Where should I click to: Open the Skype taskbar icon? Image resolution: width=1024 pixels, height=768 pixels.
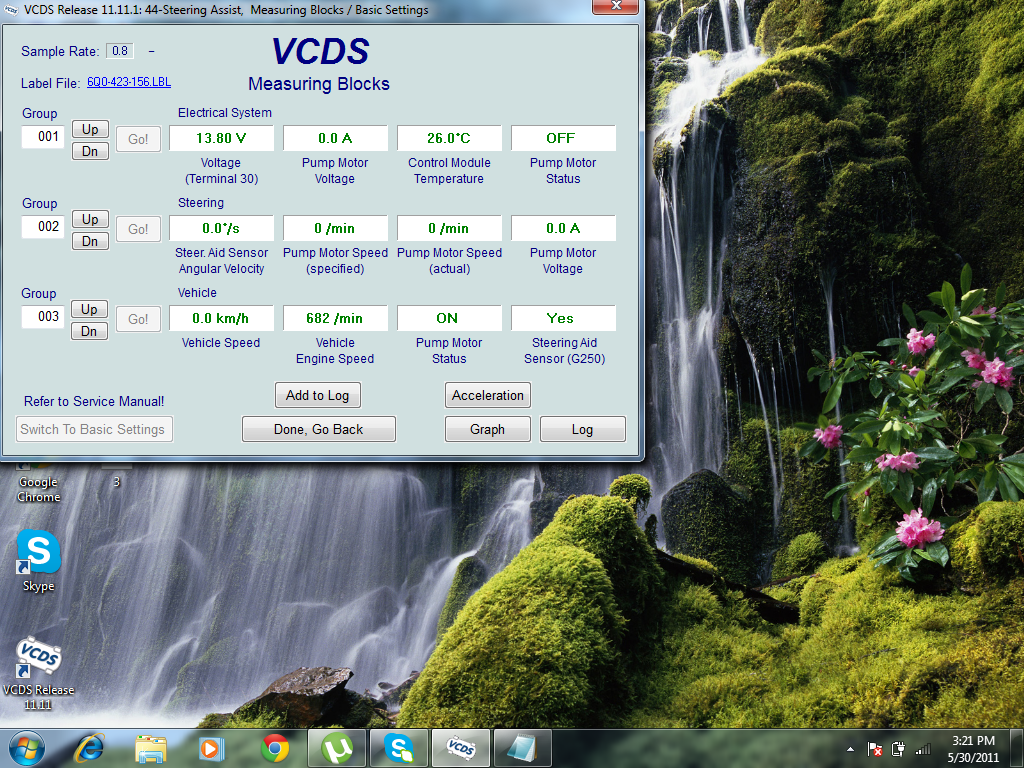point(399,747)
